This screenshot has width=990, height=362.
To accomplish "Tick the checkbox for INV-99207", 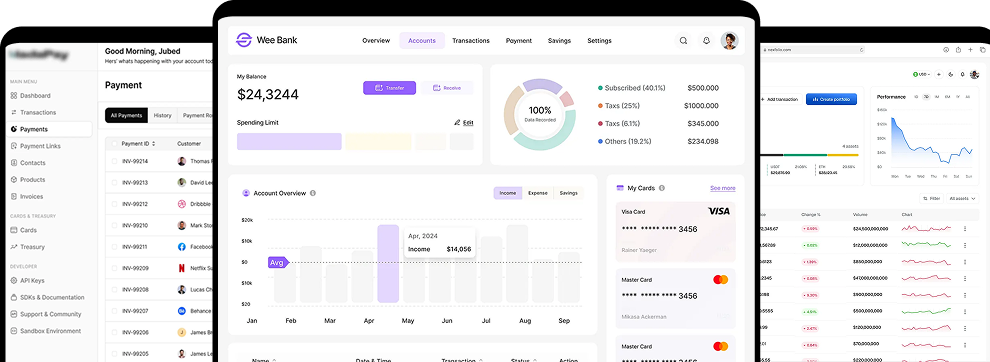I will (x=114, y=311).
